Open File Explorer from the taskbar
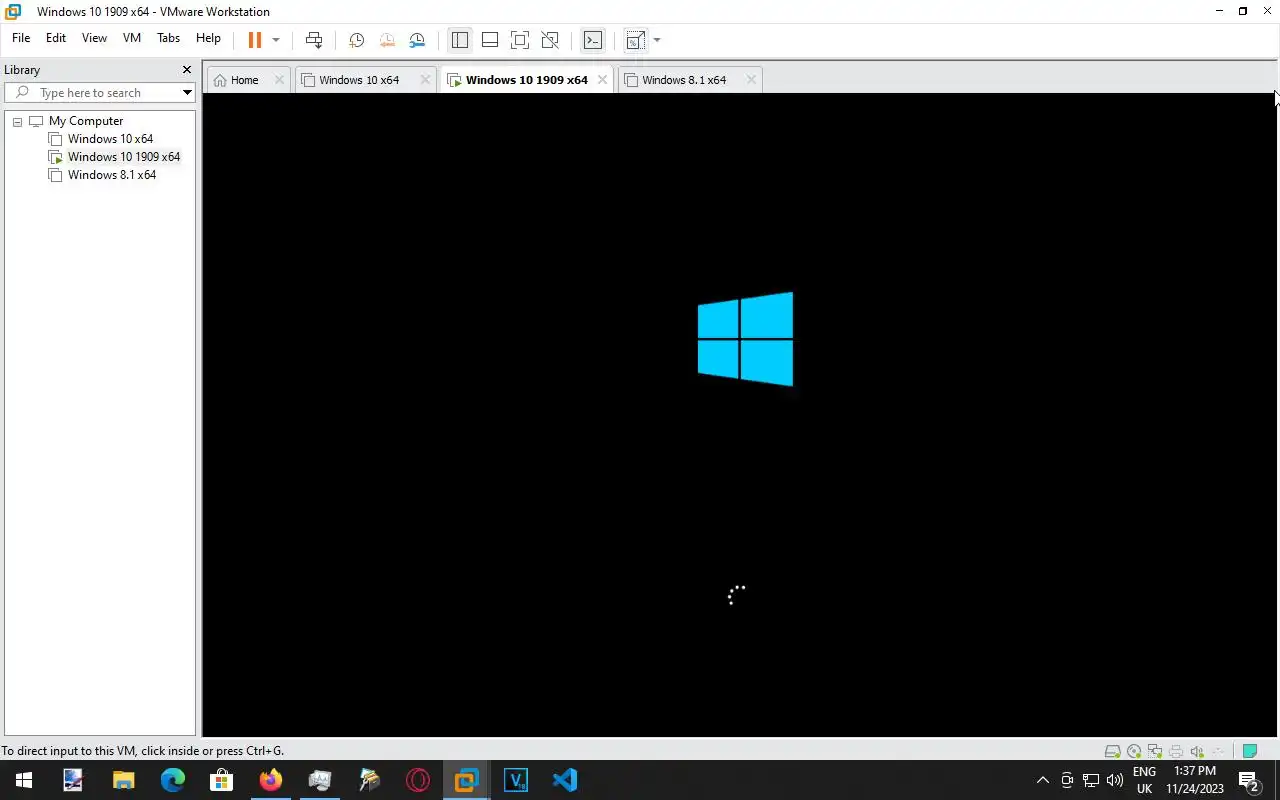Screen dimensions: 1280x800 (123, 780)
